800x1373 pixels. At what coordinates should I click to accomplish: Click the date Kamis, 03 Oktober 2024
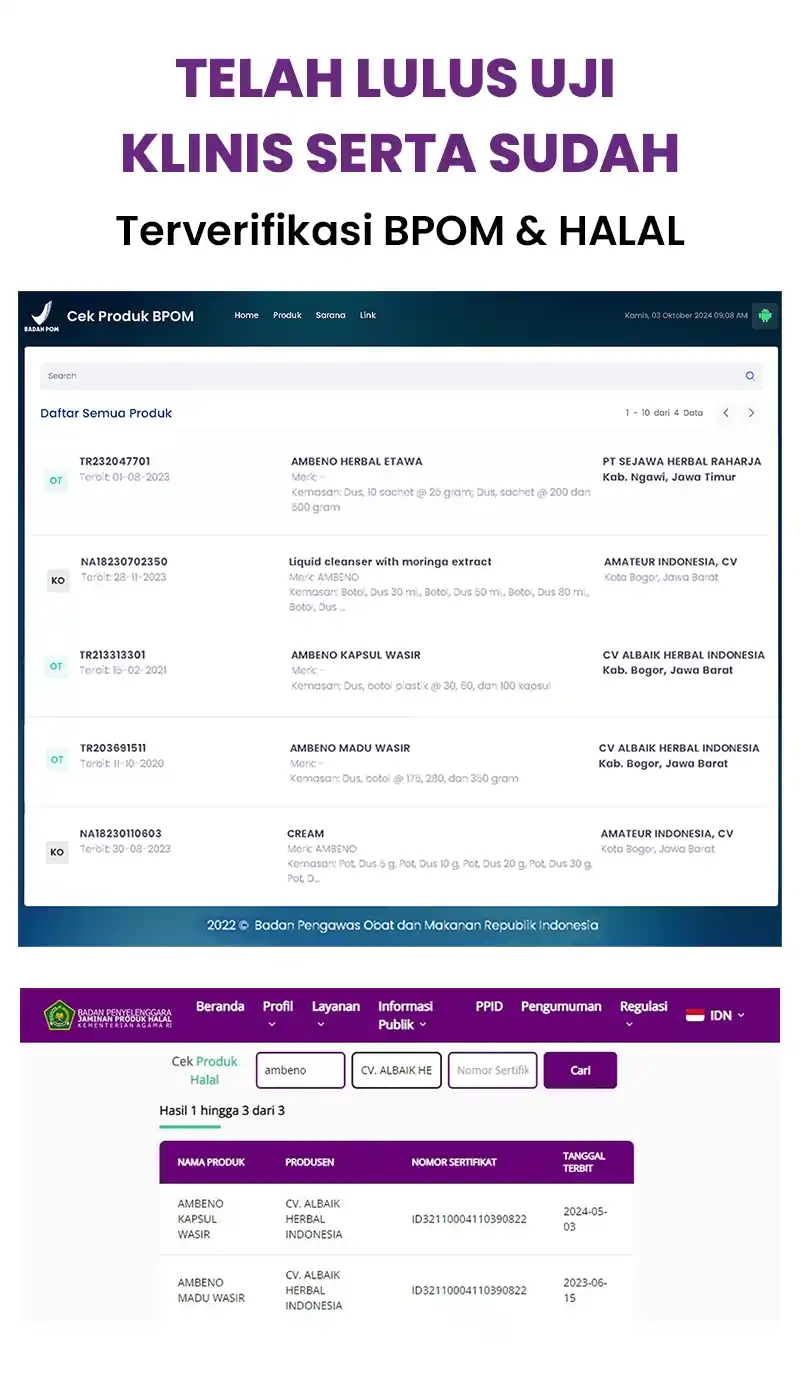[686, 315]
